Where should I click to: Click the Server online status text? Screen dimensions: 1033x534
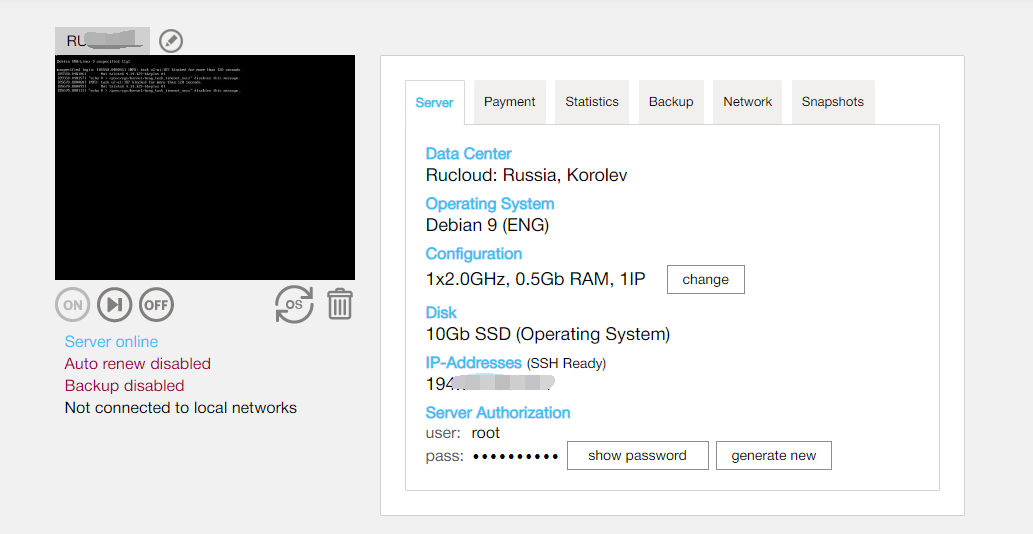click(x=111, y=342)
